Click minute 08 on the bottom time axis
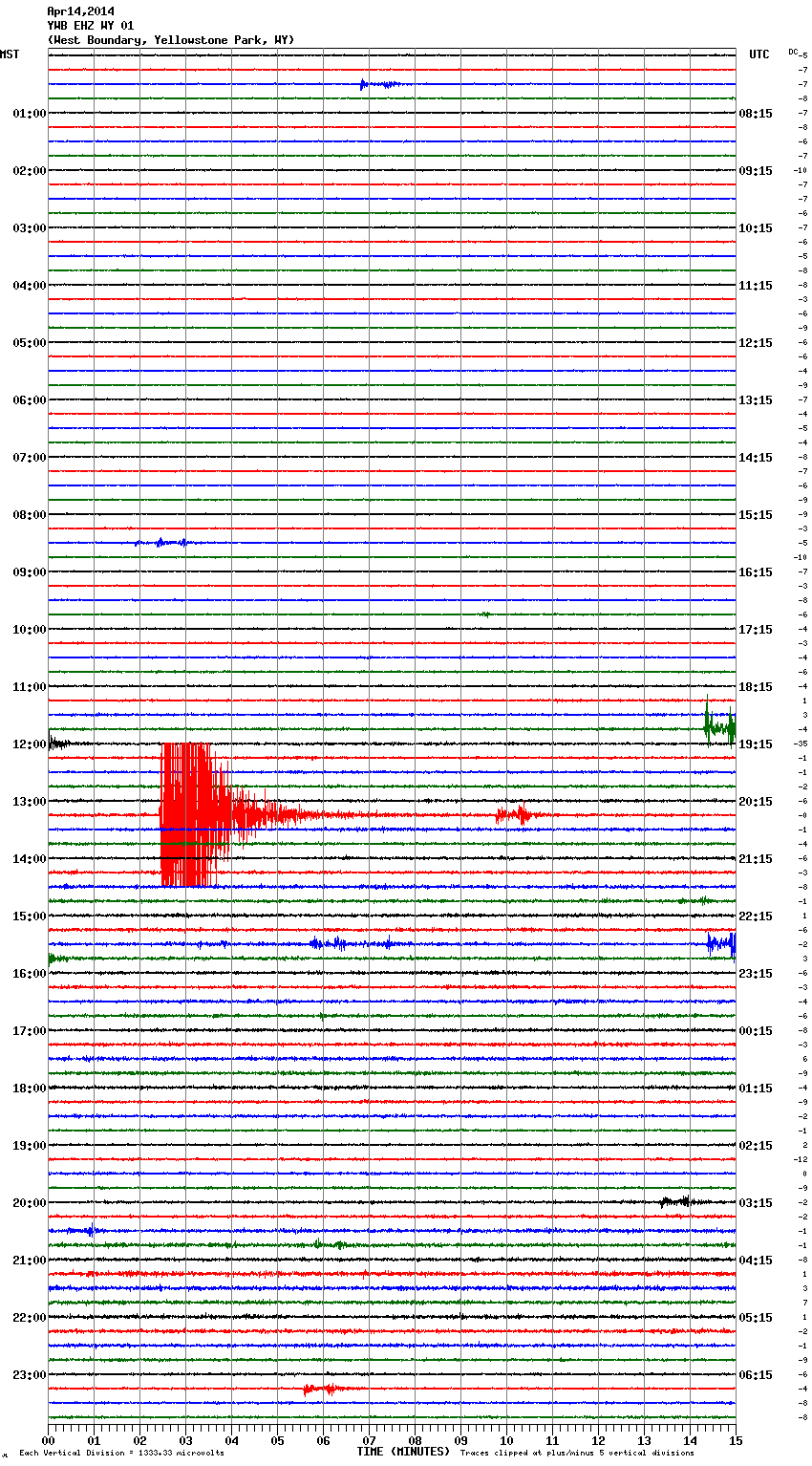The height and width of the screenshot is (1466, 812). (415, 1440)
